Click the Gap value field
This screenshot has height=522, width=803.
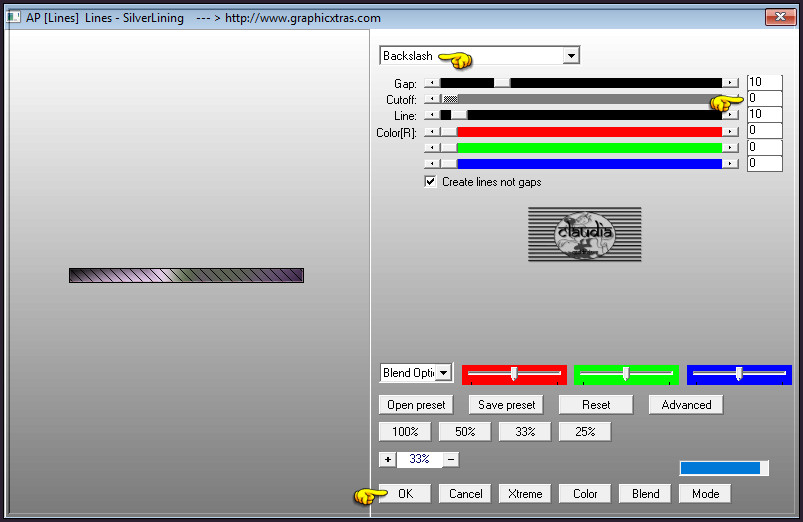(x=765, y=82)
